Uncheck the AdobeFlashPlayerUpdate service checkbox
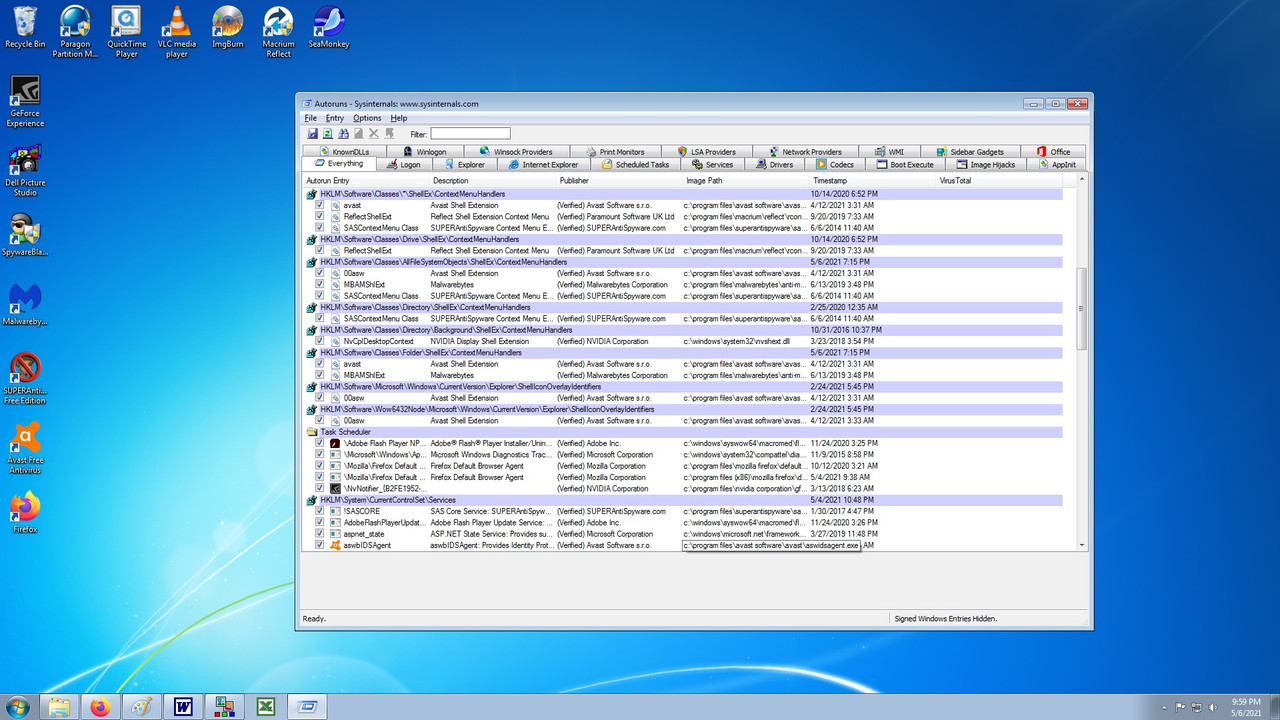Image resolution: width=1280 pixels, height=720 pixels. coord(320,522)
